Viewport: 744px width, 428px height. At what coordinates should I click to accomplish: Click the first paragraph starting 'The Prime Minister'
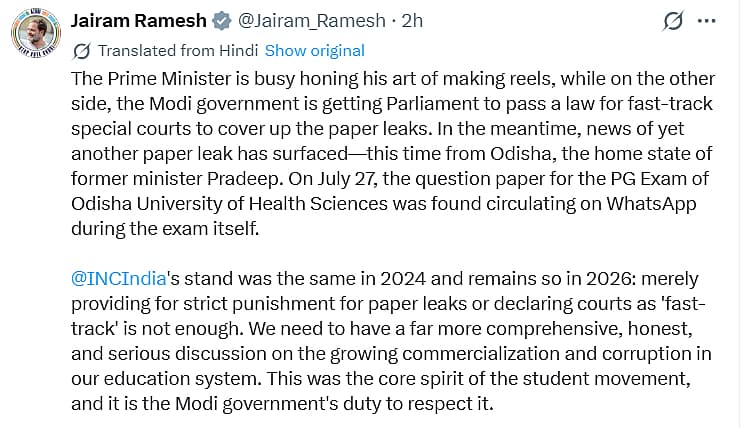point(392,154)
